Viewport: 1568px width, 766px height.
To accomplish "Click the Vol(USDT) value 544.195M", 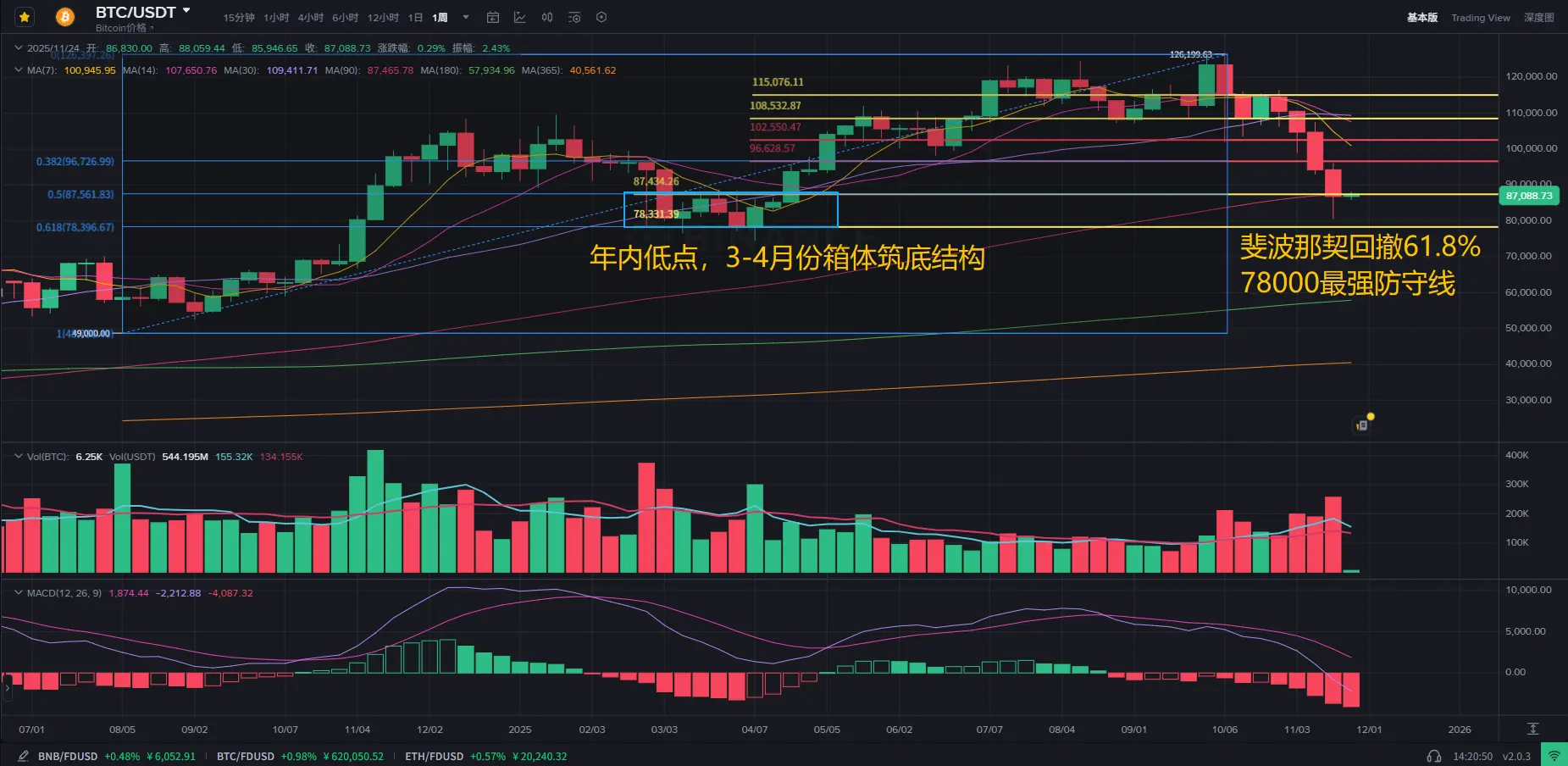I will (x=185, y=457).
